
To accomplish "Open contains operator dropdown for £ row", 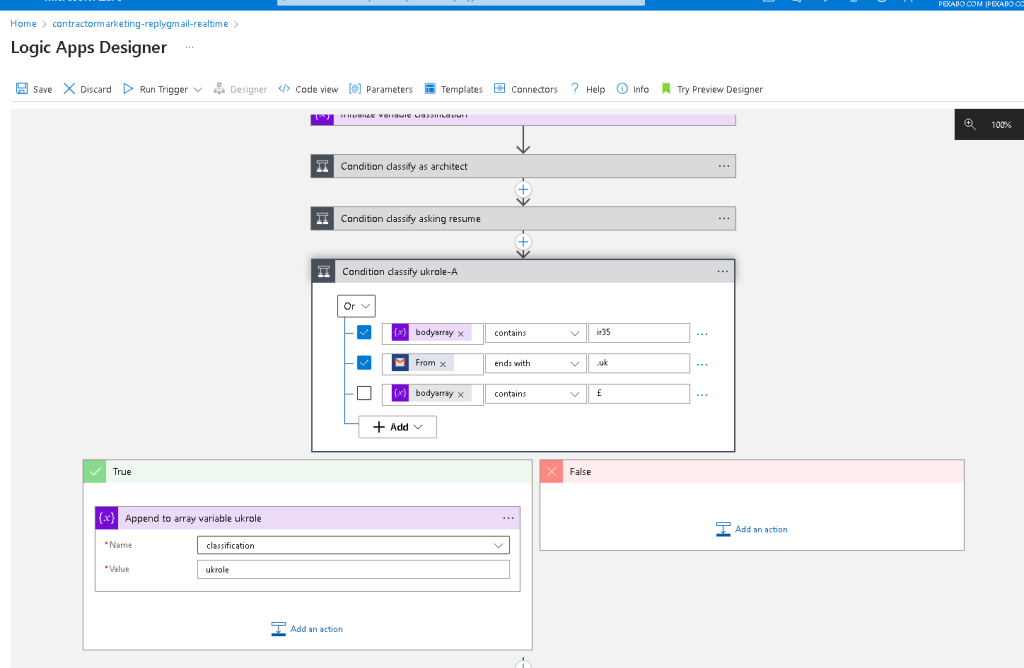I will 536,394.
